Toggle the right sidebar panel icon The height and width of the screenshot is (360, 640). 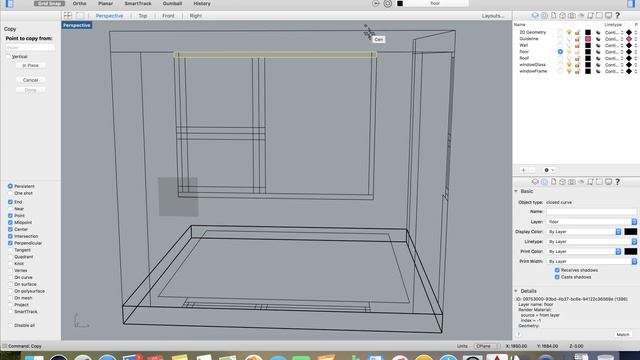(x=631, y=4)
